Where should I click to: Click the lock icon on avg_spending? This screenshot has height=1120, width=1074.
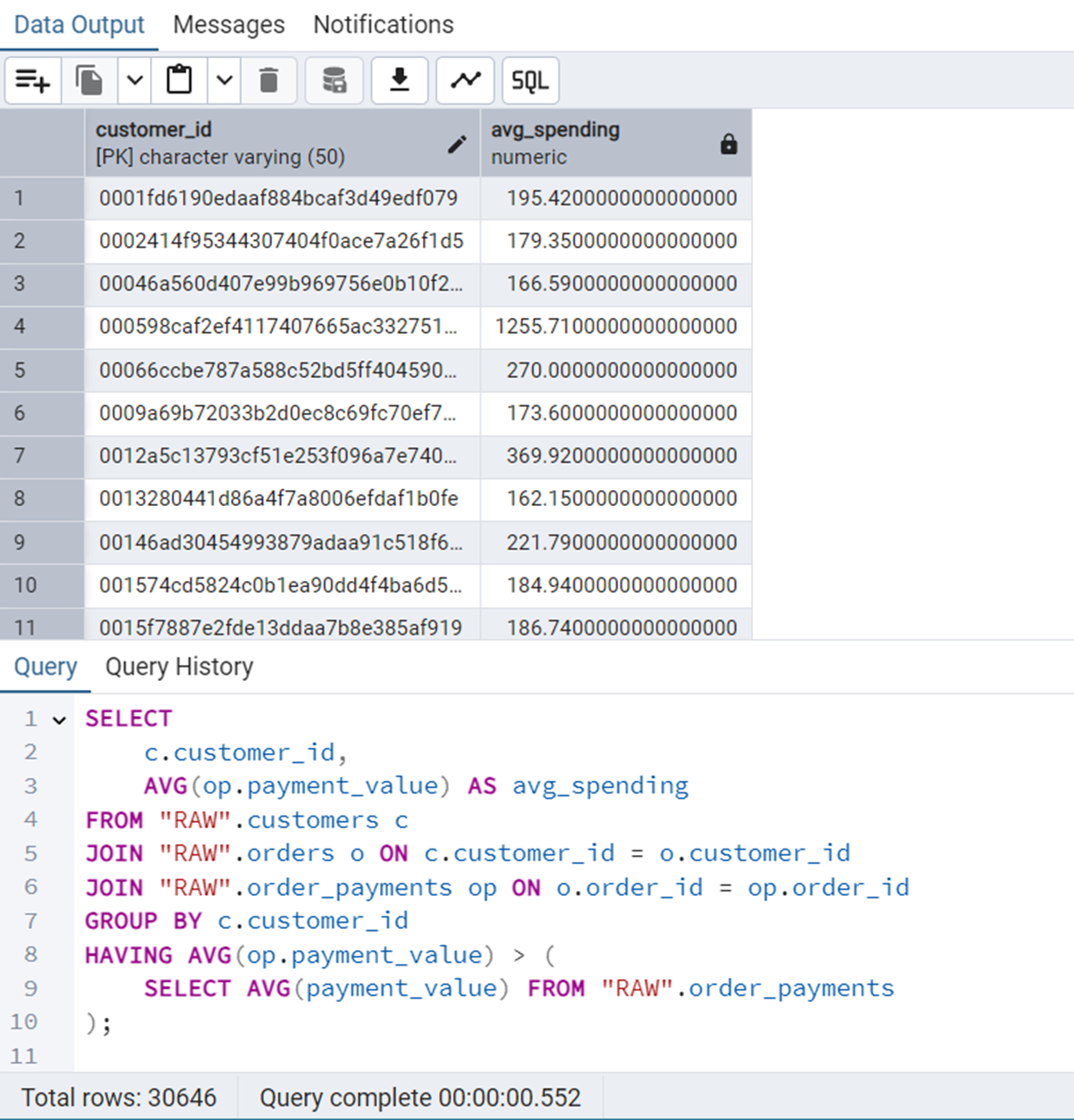[729, 145]
